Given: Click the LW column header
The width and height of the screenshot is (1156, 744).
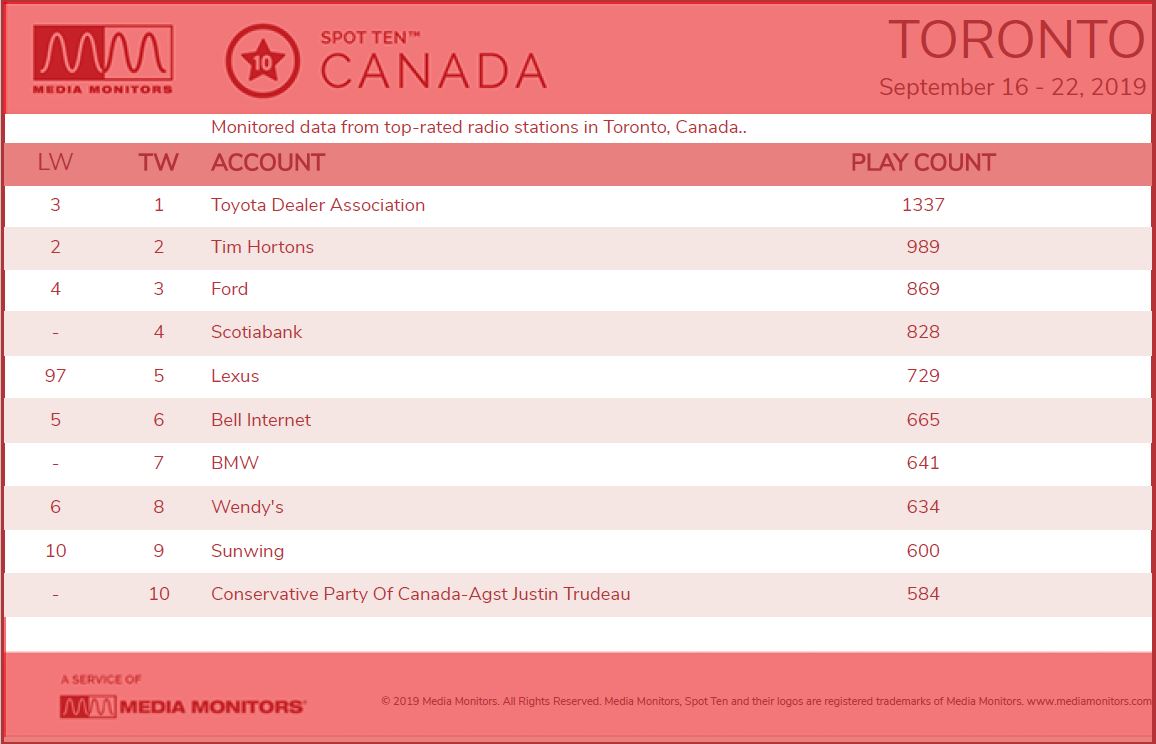Looking at the screenshot, I should click(55, 162).
